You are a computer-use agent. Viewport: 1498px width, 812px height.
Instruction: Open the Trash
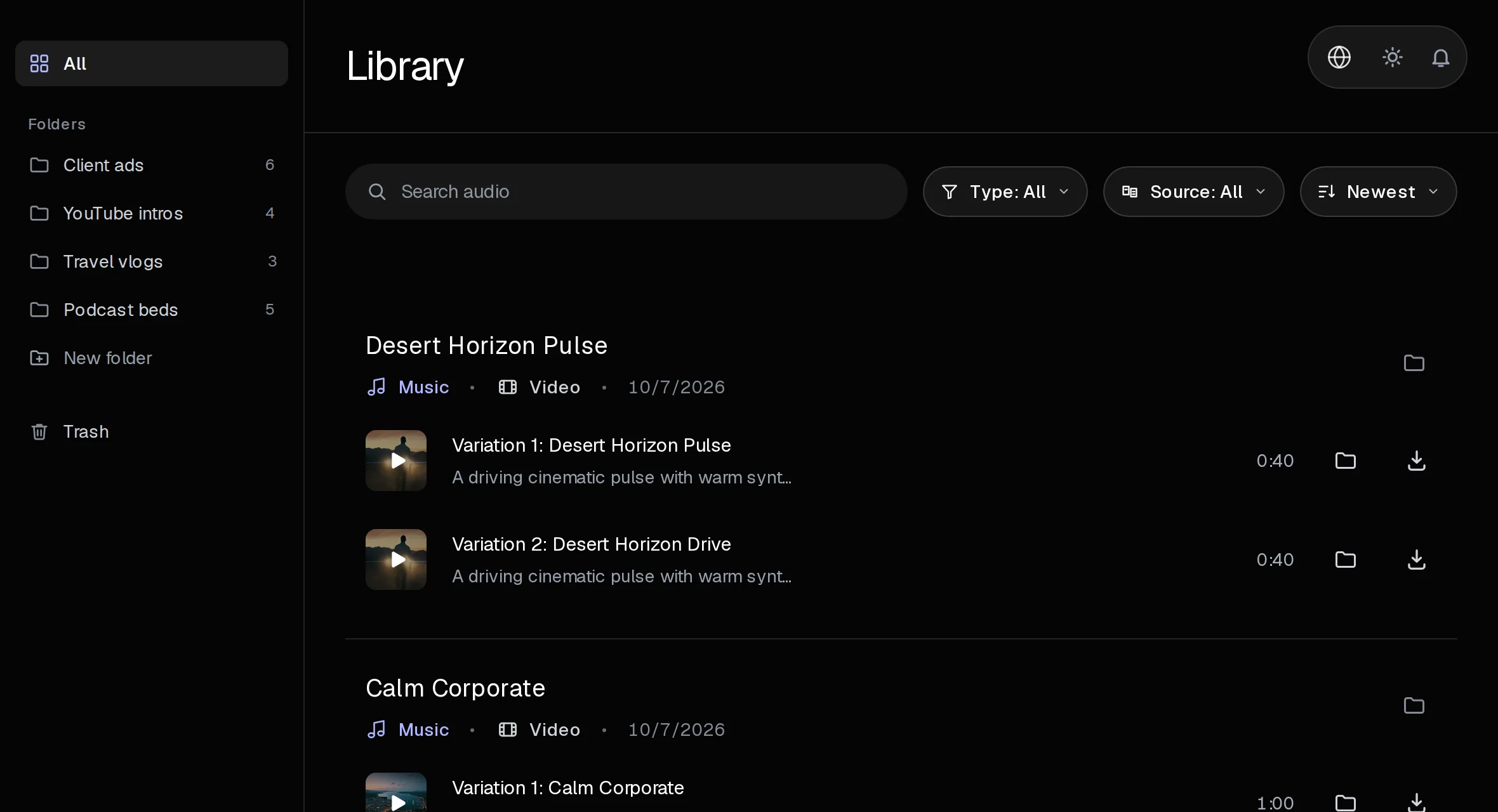click(152, 431)
